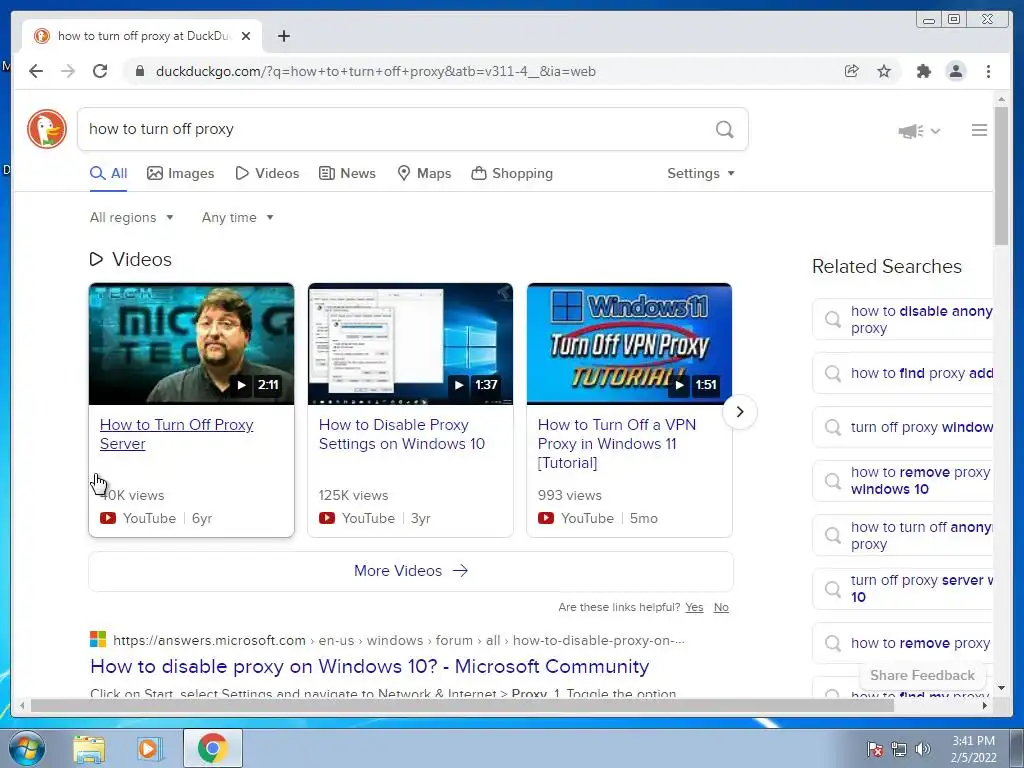Switch to the Images tab
Image resolution: width=1024 pixels, height=768 pixels.
tap(181, 173)
